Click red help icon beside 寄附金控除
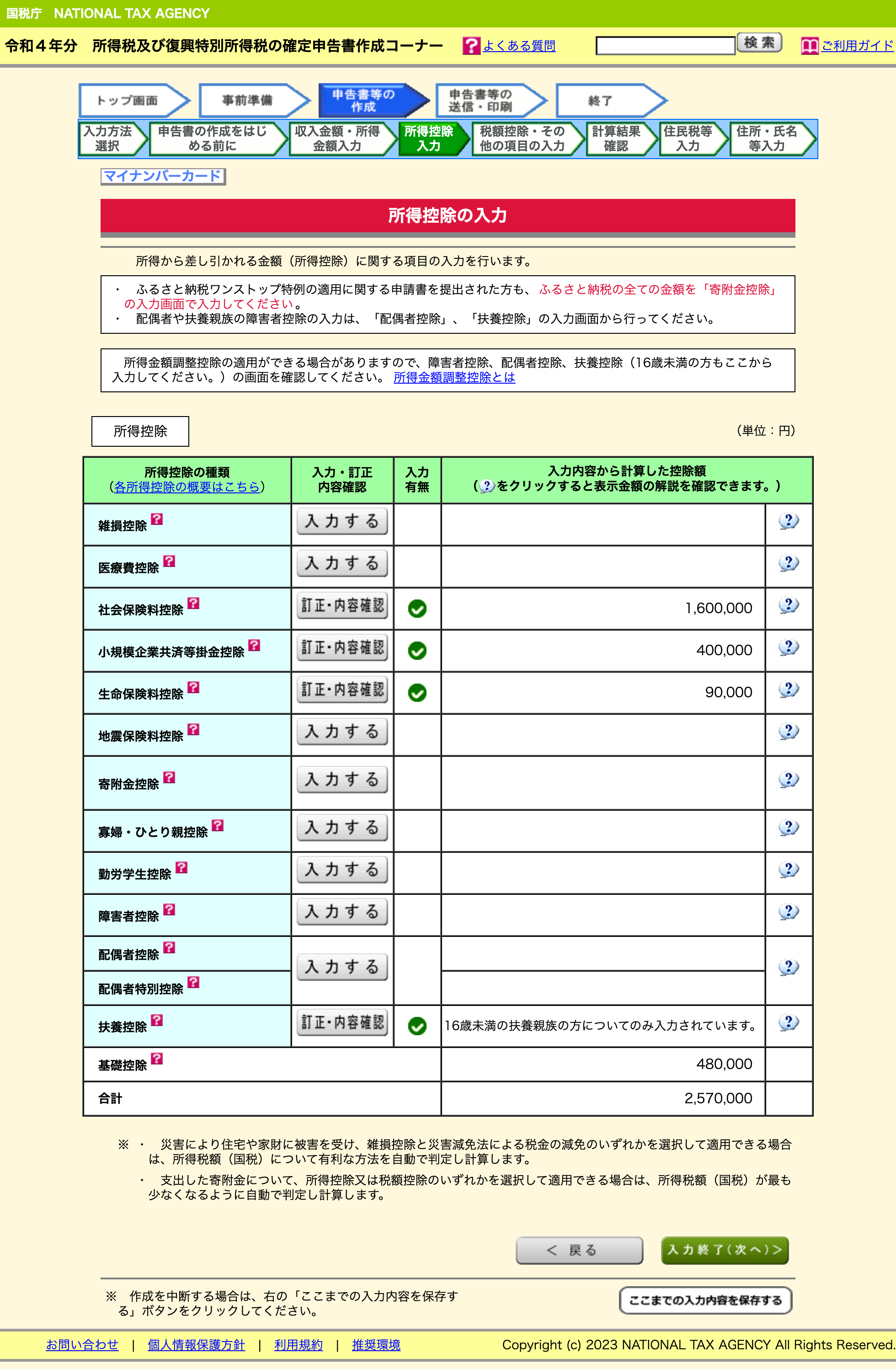Image resolution: width=896 pixels, height=1369 pixels. pos(169,778)
